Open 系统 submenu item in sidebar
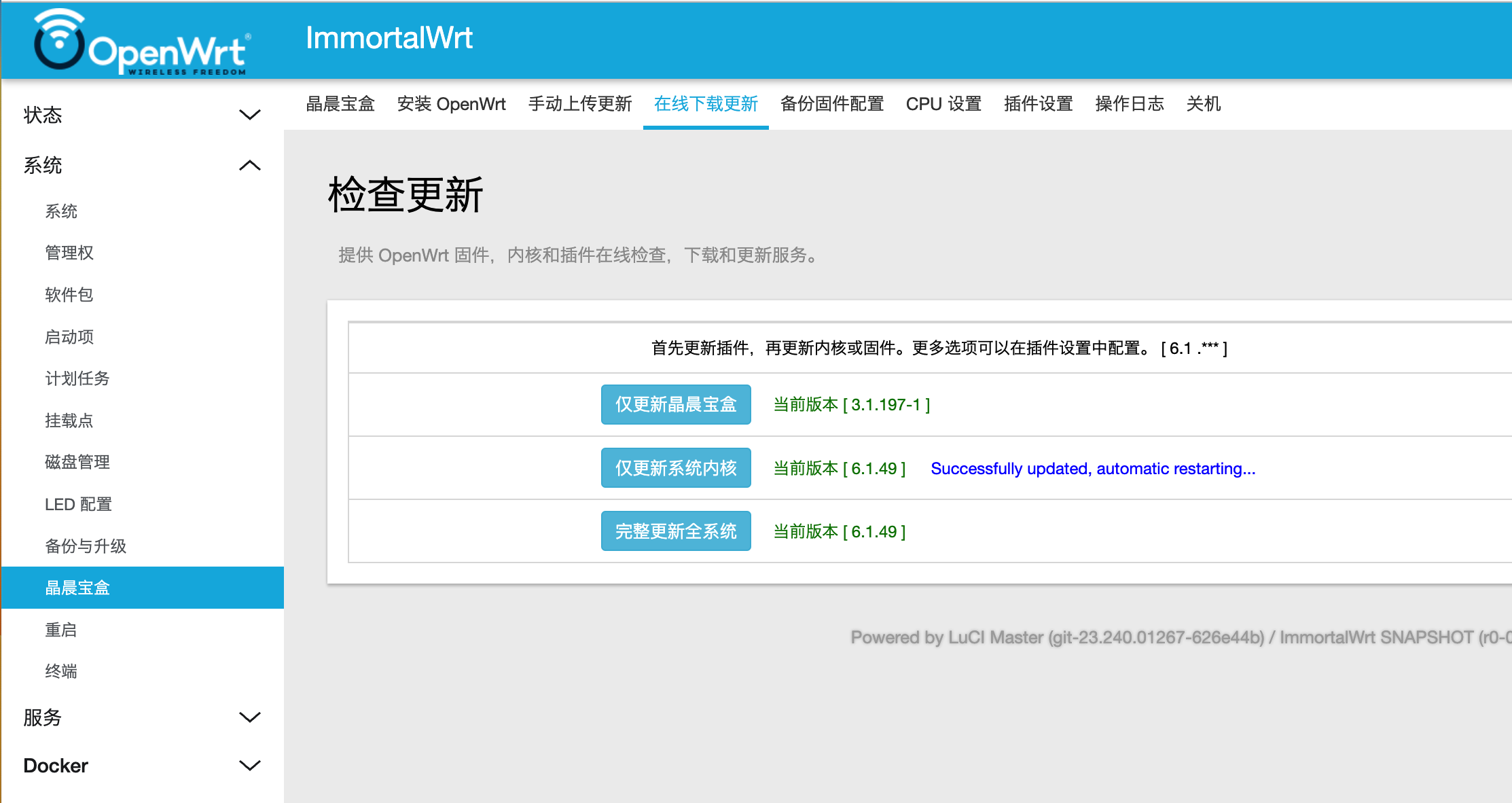This screenshot has width=1512, height=803. [x=61, y=211]
